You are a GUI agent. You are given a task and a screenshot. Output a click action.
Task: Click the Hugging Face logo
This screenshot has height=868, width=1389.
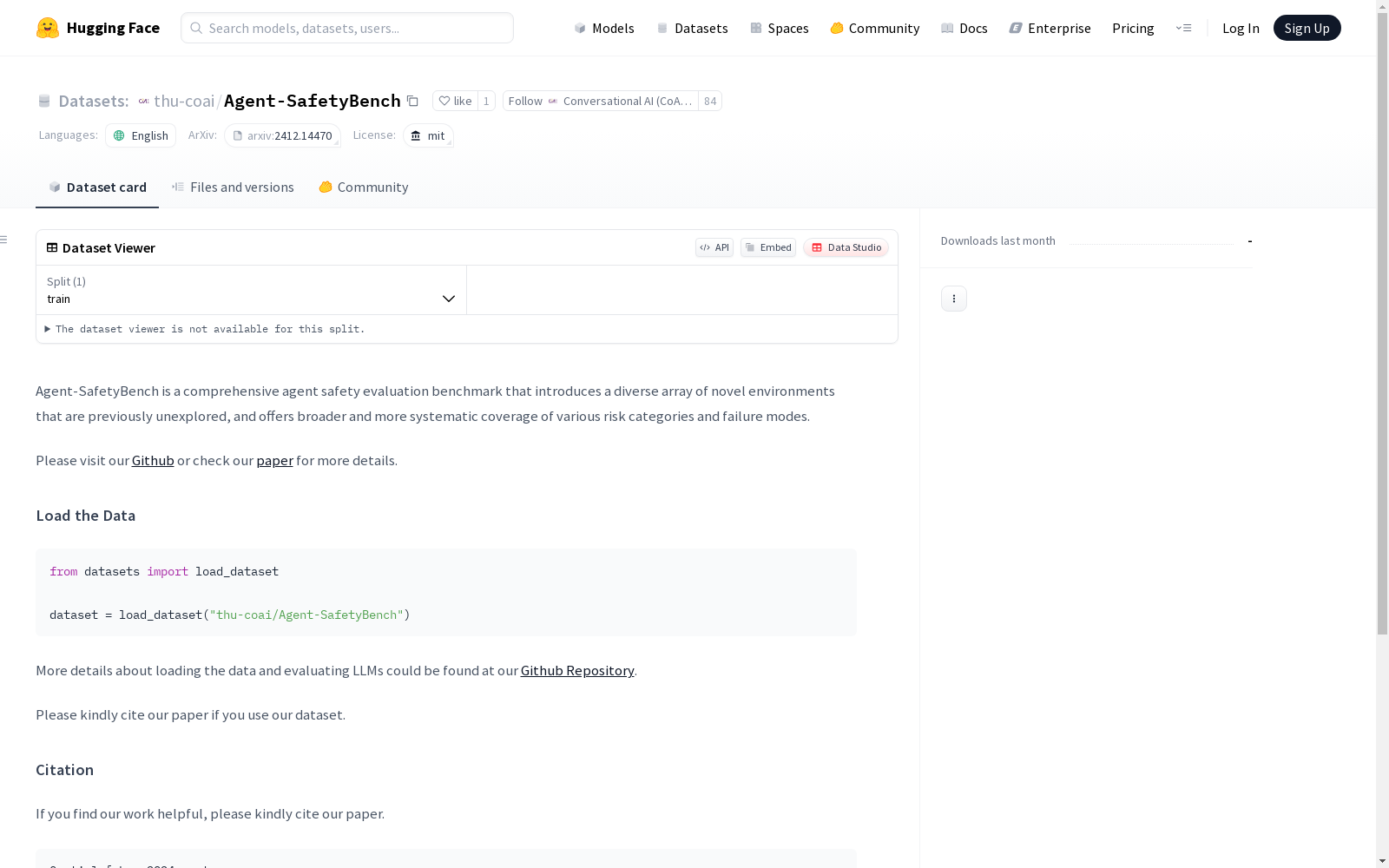click(x=97, y=28)
